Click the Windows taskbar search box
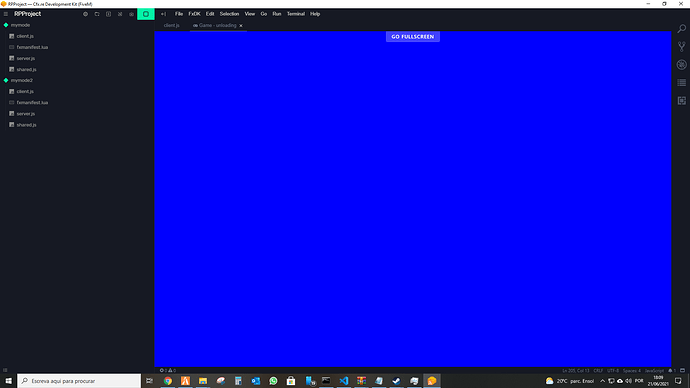This screenshot has height=388, width=690. click(79, 381)
